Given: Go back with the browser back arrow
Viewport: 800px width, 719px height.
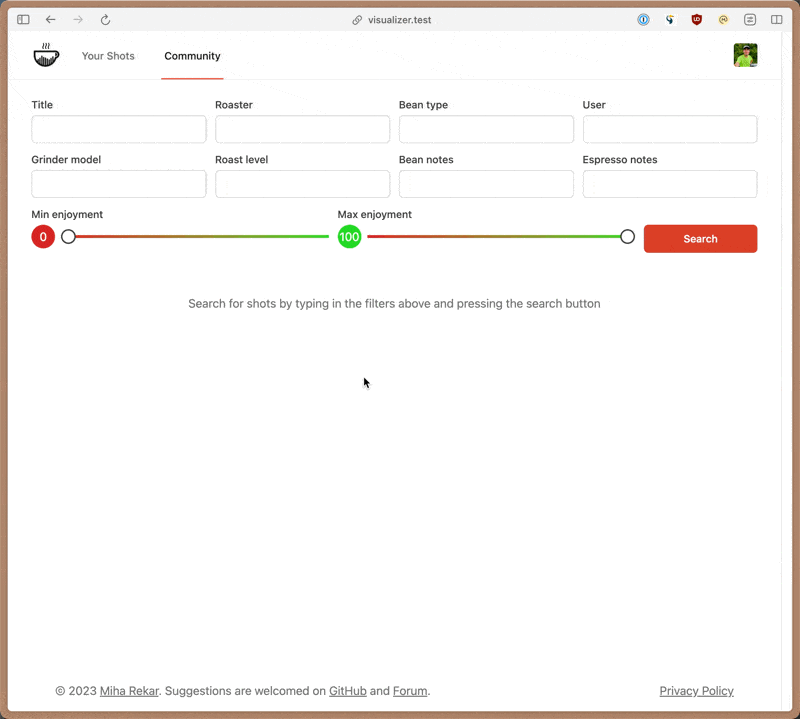Looking at the screenshot, I should [x=51, y=20].
